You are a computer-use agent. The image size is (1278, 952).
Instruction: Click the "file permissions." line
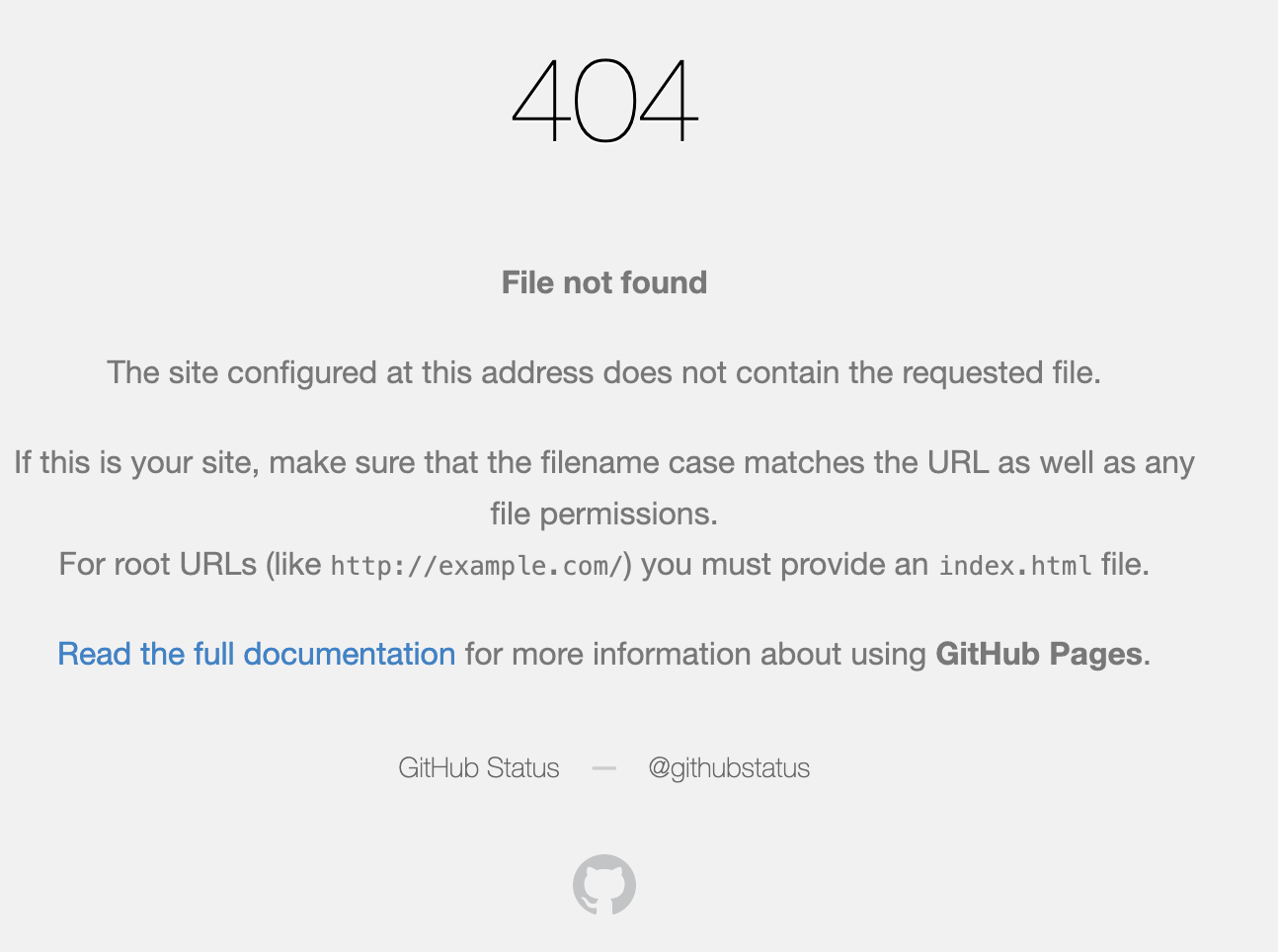[604, 514]
